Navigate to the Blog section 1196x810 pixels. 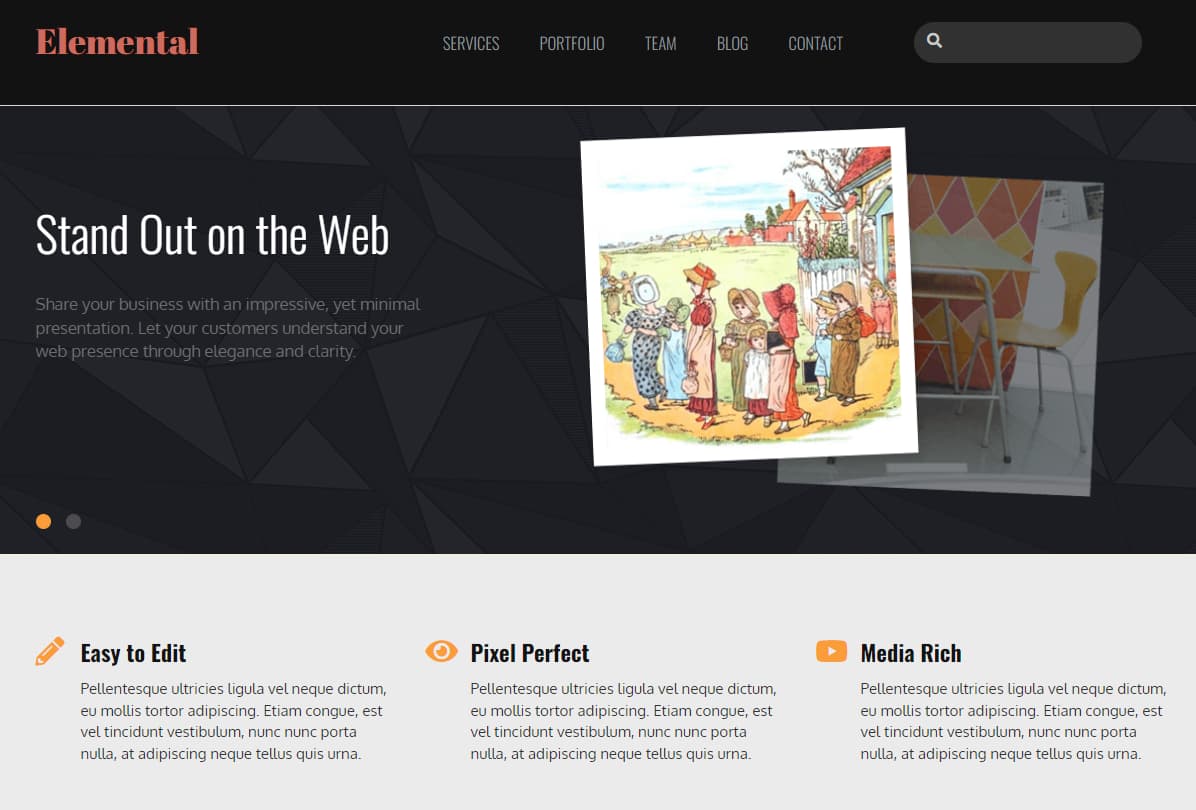pyautogui.click(x=732, y=43)
